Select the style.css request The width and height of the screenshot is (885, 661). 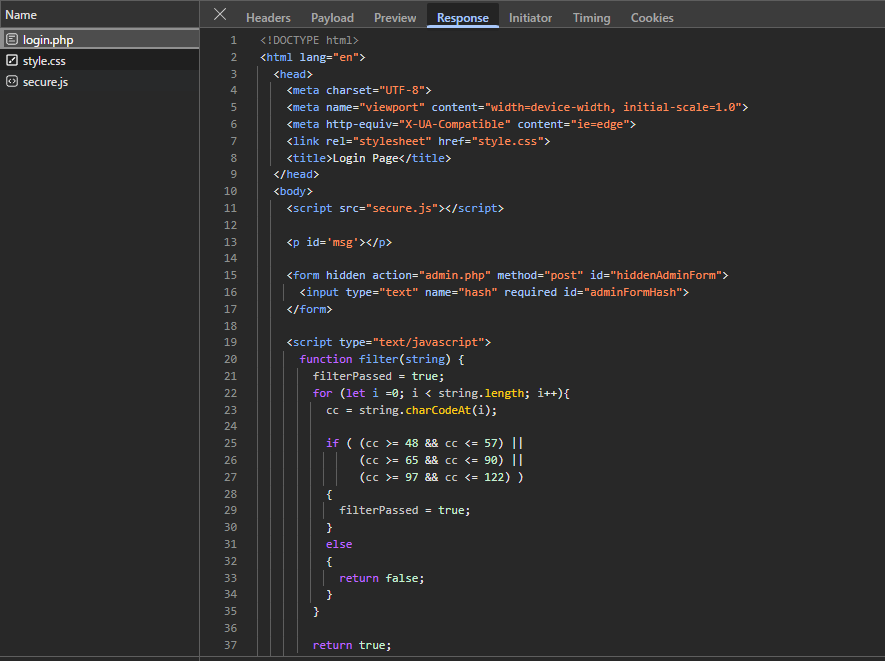[x=99, y=60]
